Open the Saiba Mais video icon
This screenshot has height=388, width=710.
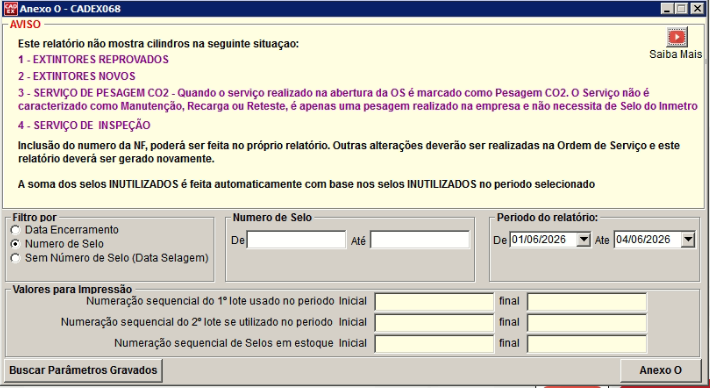click(677, 37)
